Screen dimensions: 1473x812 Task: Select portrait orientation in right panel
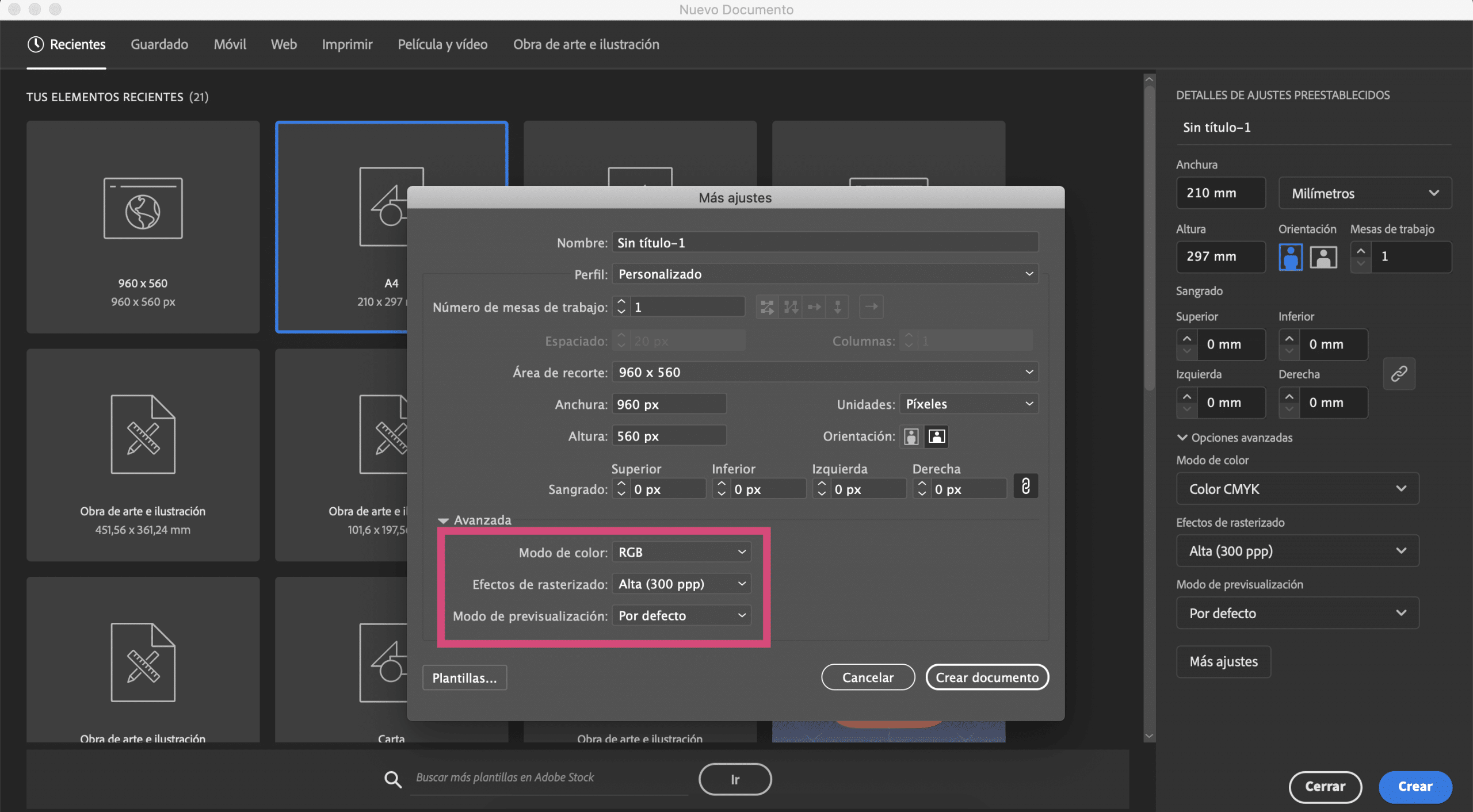pos(1290,257)
